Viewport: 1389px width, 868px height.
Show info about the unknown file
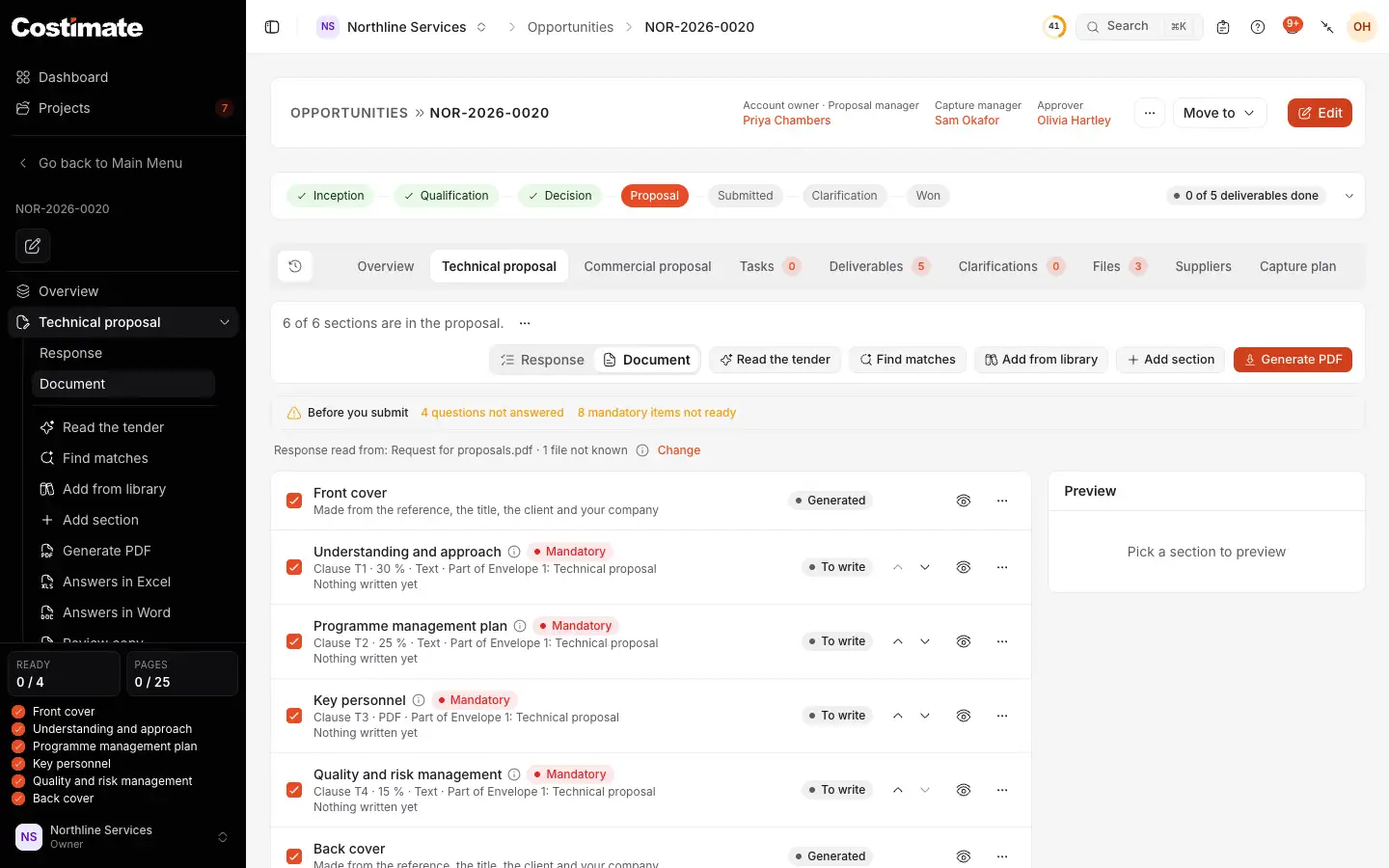pyautogui.click(x=642, y=450)
